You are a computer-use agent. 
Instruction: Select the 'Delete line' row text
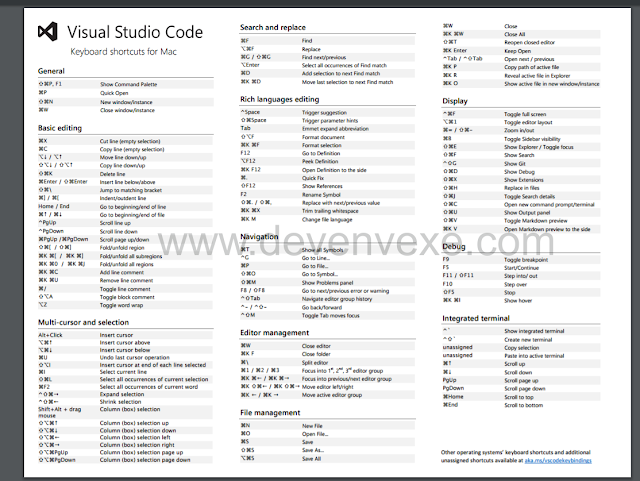(x=112, y=174)
